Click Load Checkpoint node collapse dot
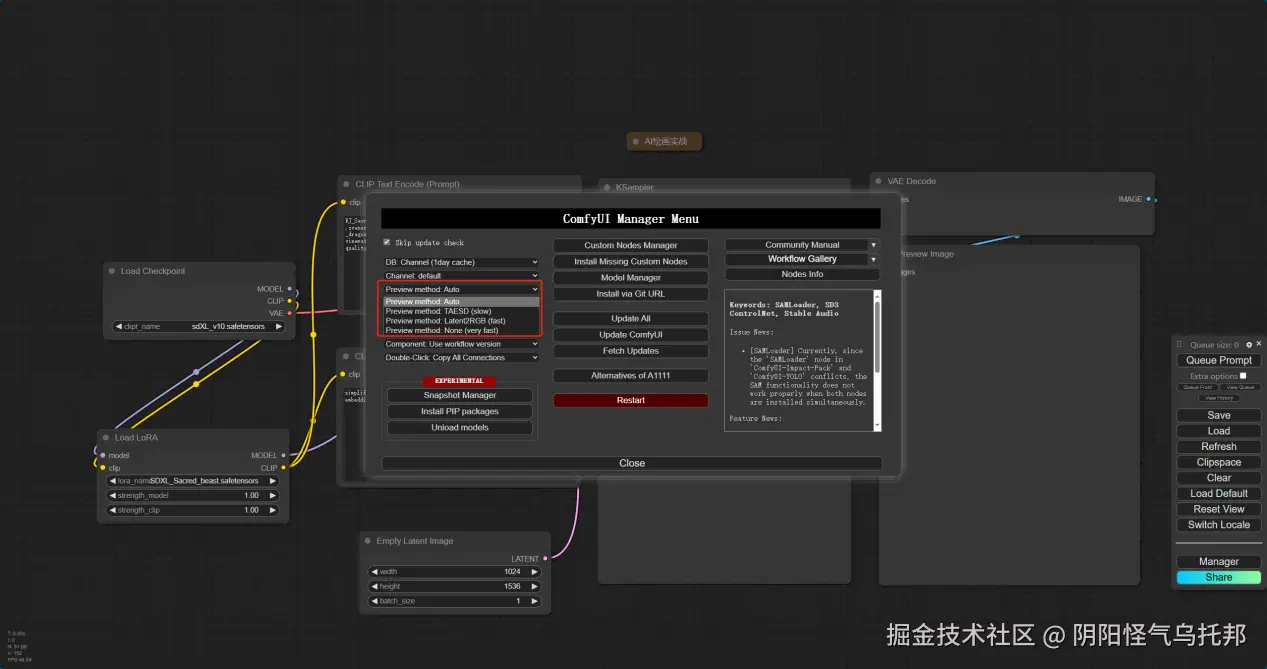This screenshot has height=669, width=1267. (x=111, y=271)
